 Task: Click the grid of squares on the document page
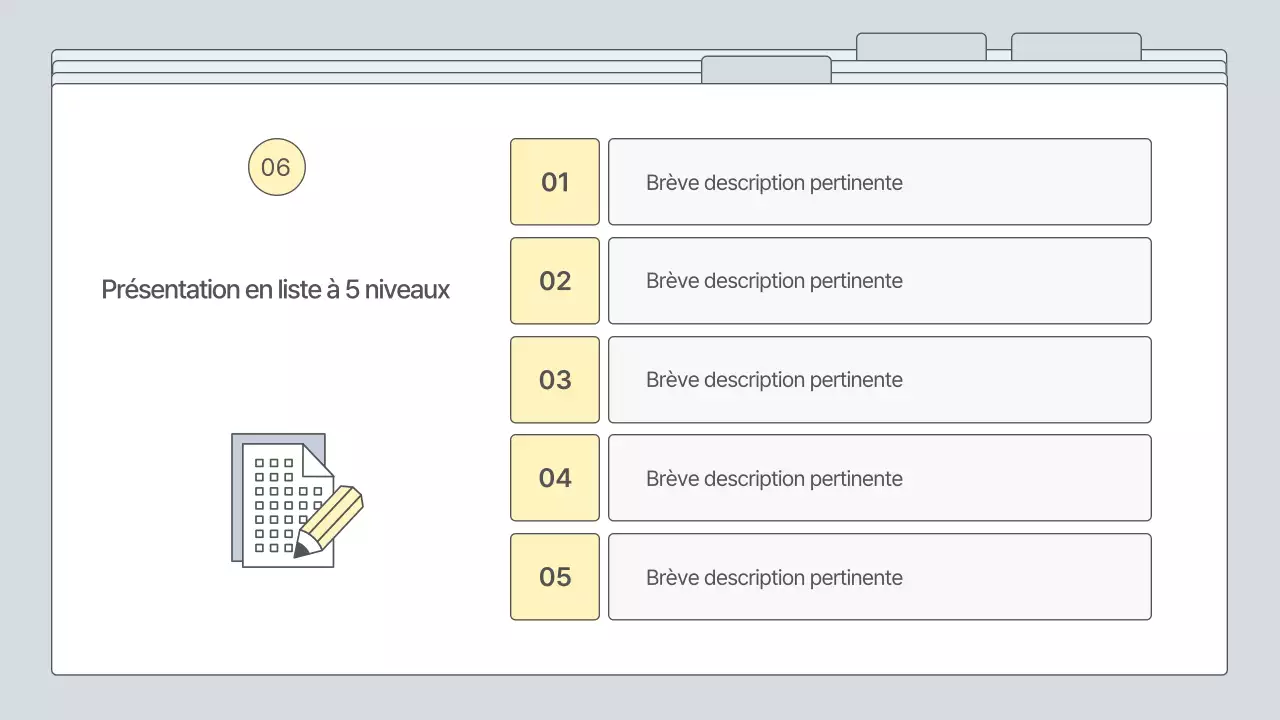[274, 505]
